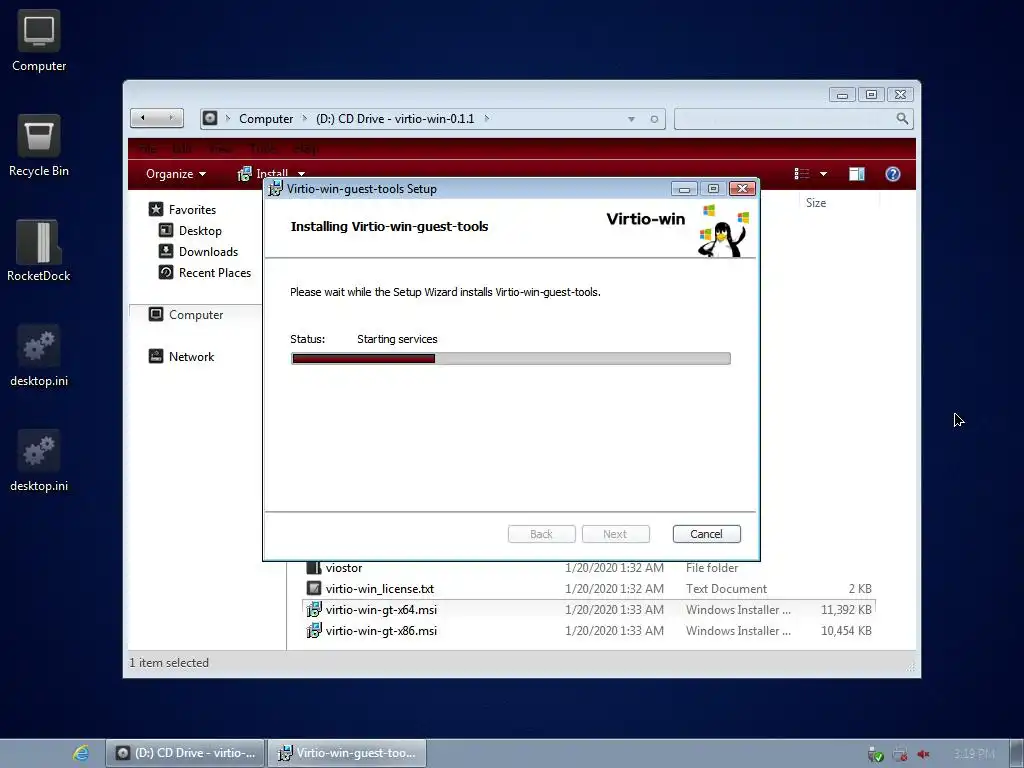This screenshot has height=768, width=1024.
Task: Click the disabled Next button in Setup
Action: [615, 534]
